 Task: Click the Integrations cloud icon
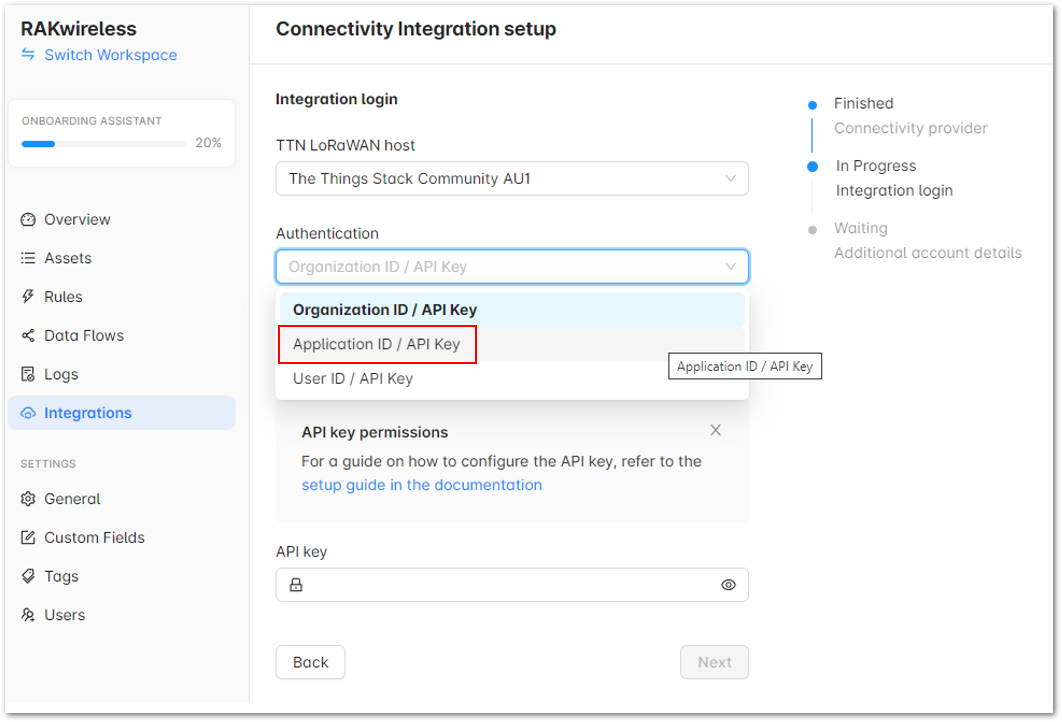28,413
